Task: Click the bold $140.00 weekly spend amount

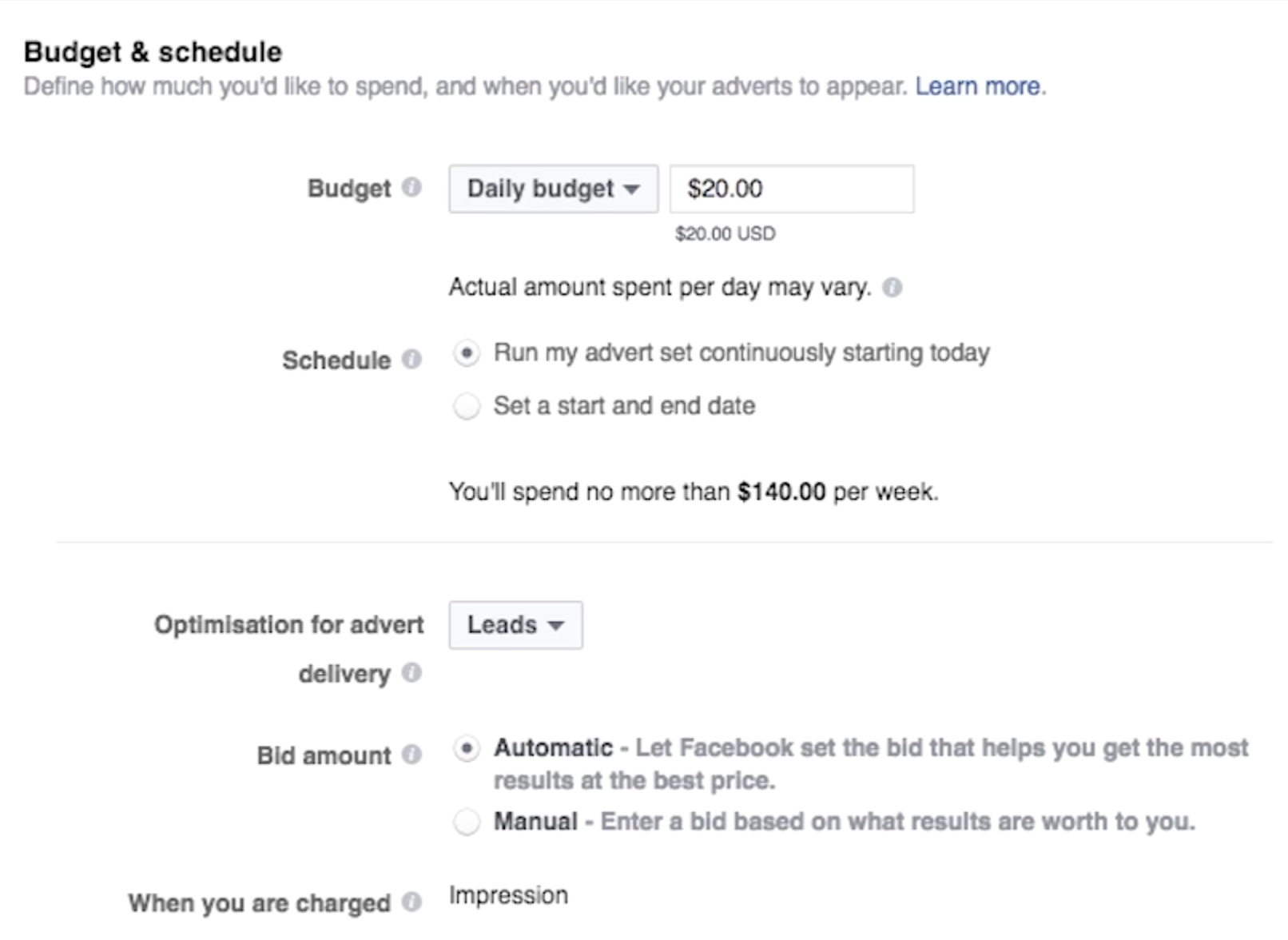Action: 781,492
